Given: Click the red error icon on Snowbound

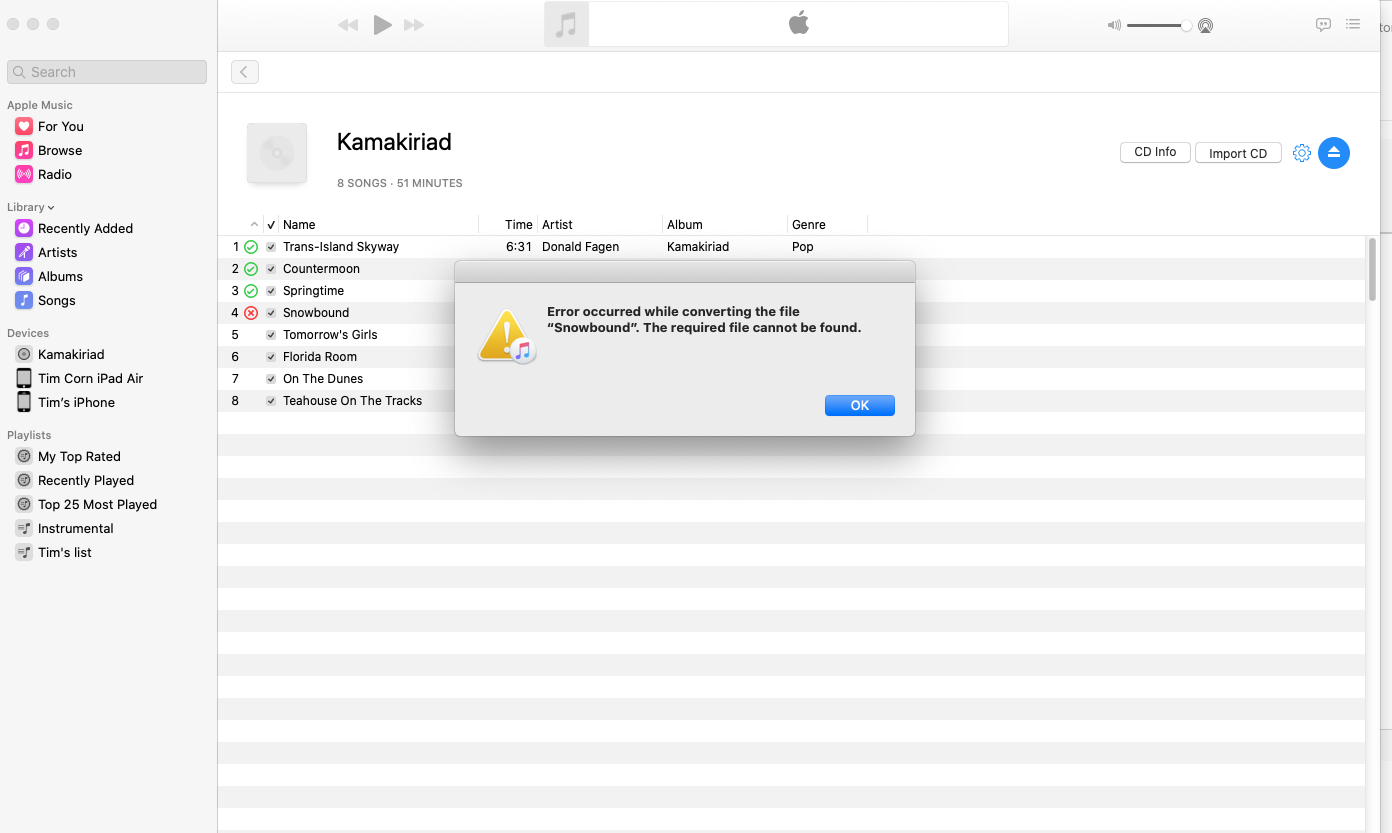Looking at the screenshot, I should (251, 313).
